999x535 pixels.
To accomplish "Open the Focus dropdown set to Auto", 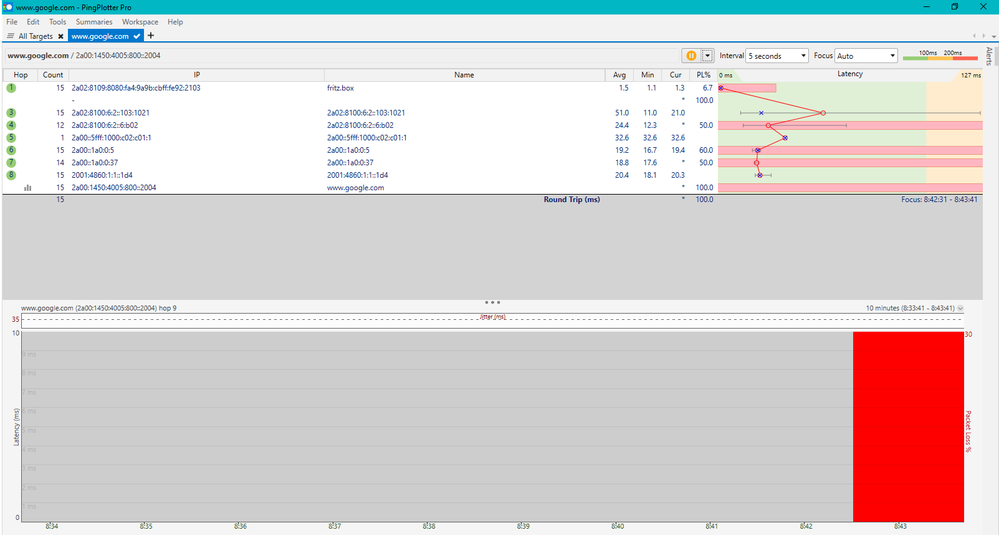I will click(866, 55).
